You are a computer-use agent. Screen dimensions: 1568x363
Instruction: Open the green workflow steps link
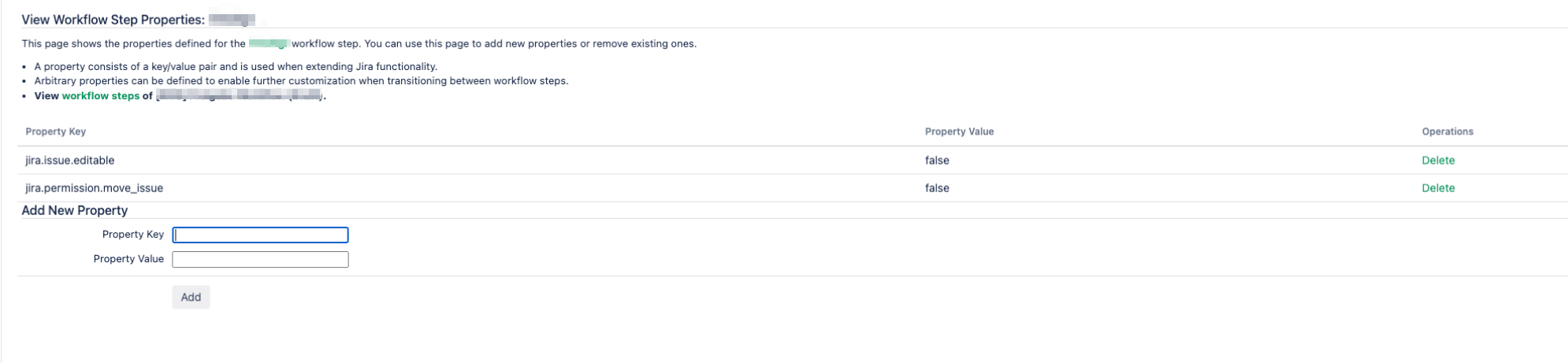click(100, 96)
